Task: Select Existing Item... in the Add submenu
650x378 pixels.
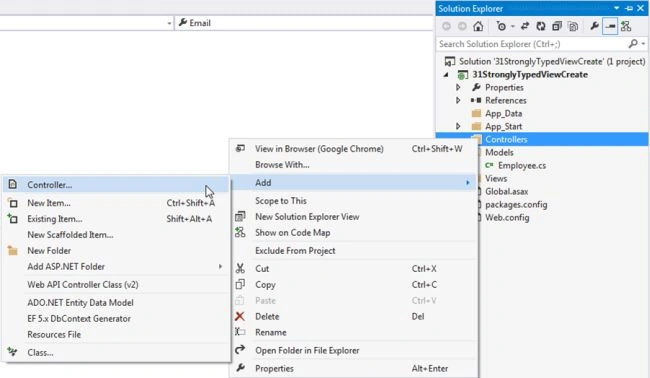Action: (x=116, y=219)
